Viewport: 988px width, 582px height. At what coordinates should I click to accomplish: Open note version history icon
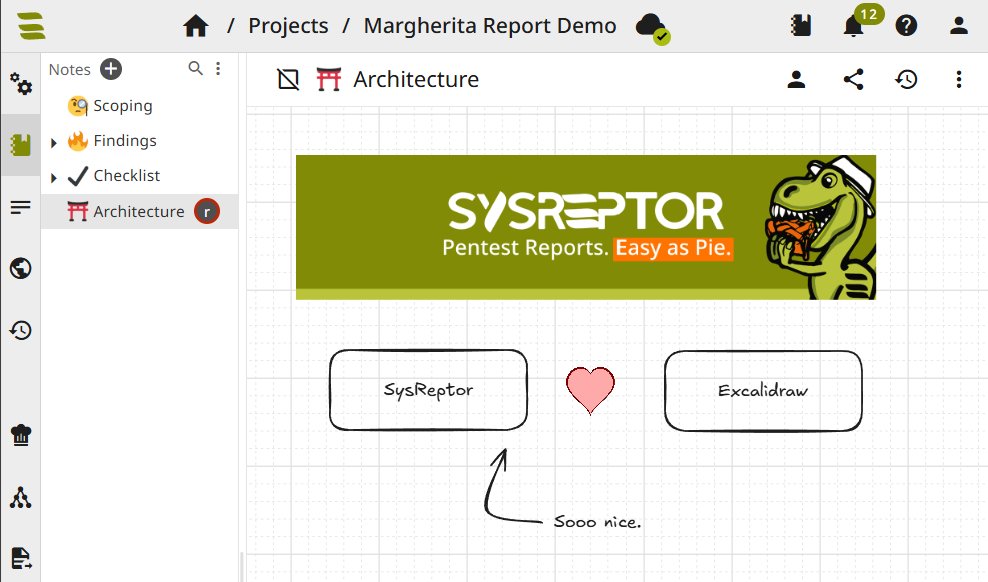tap(906, 79)
